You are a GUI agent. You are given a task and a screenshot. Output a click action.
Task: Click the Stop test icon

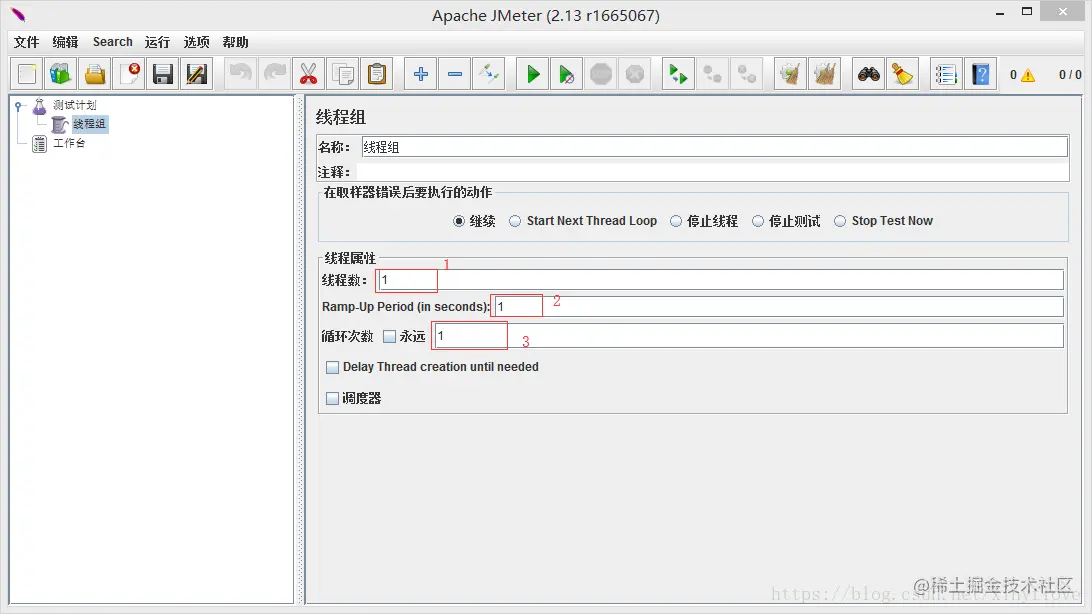[601, 74]
